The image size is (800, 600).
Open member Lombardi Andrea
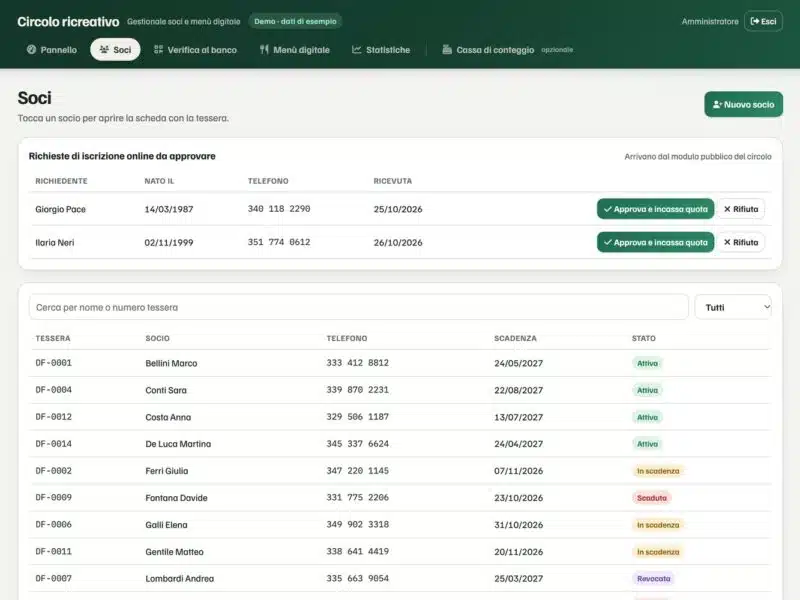(x=400, y=579)
